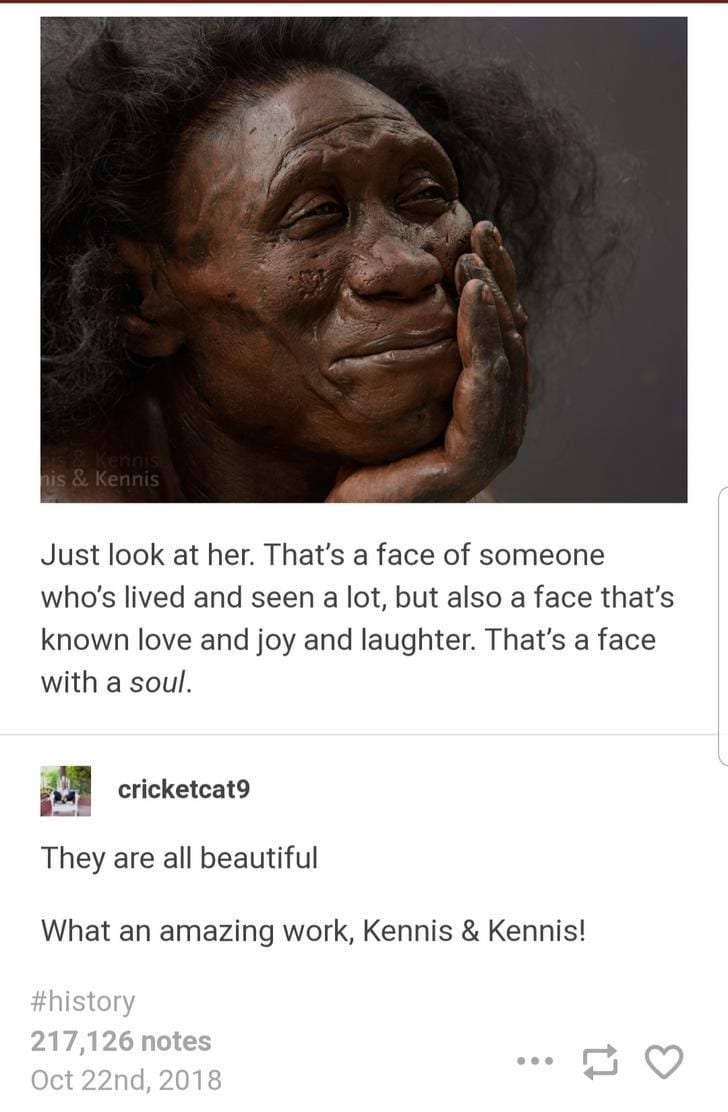728x1112 pixels.
Task: Click the italic word 'soul'
Action: (158, 682)
